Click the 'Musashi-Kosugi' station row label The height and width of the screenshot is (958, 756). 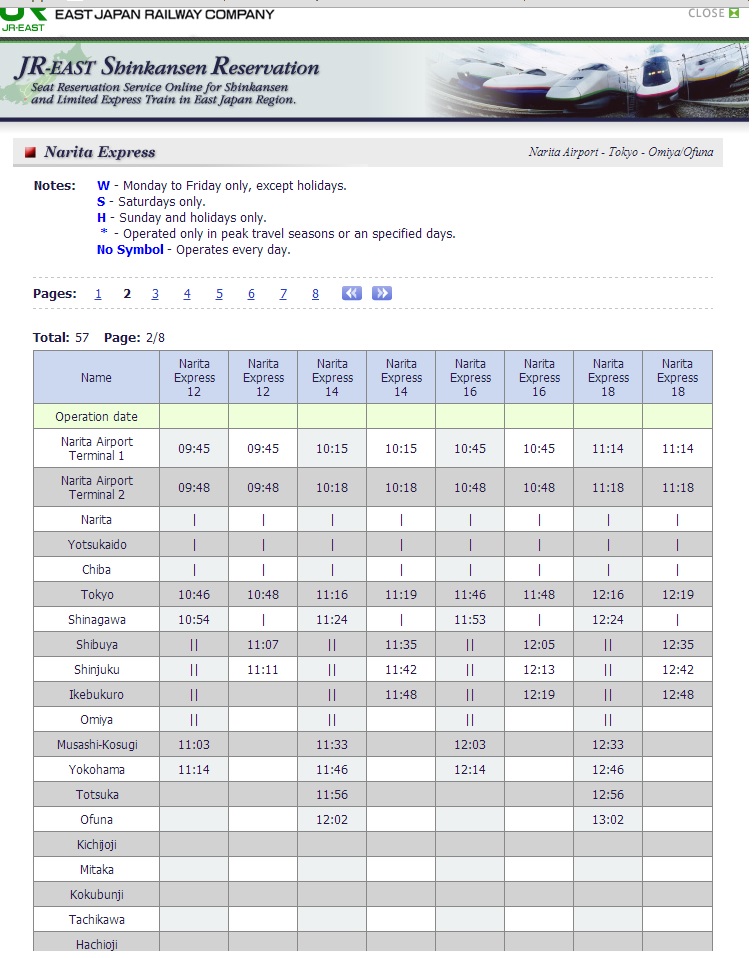point(97,745)
